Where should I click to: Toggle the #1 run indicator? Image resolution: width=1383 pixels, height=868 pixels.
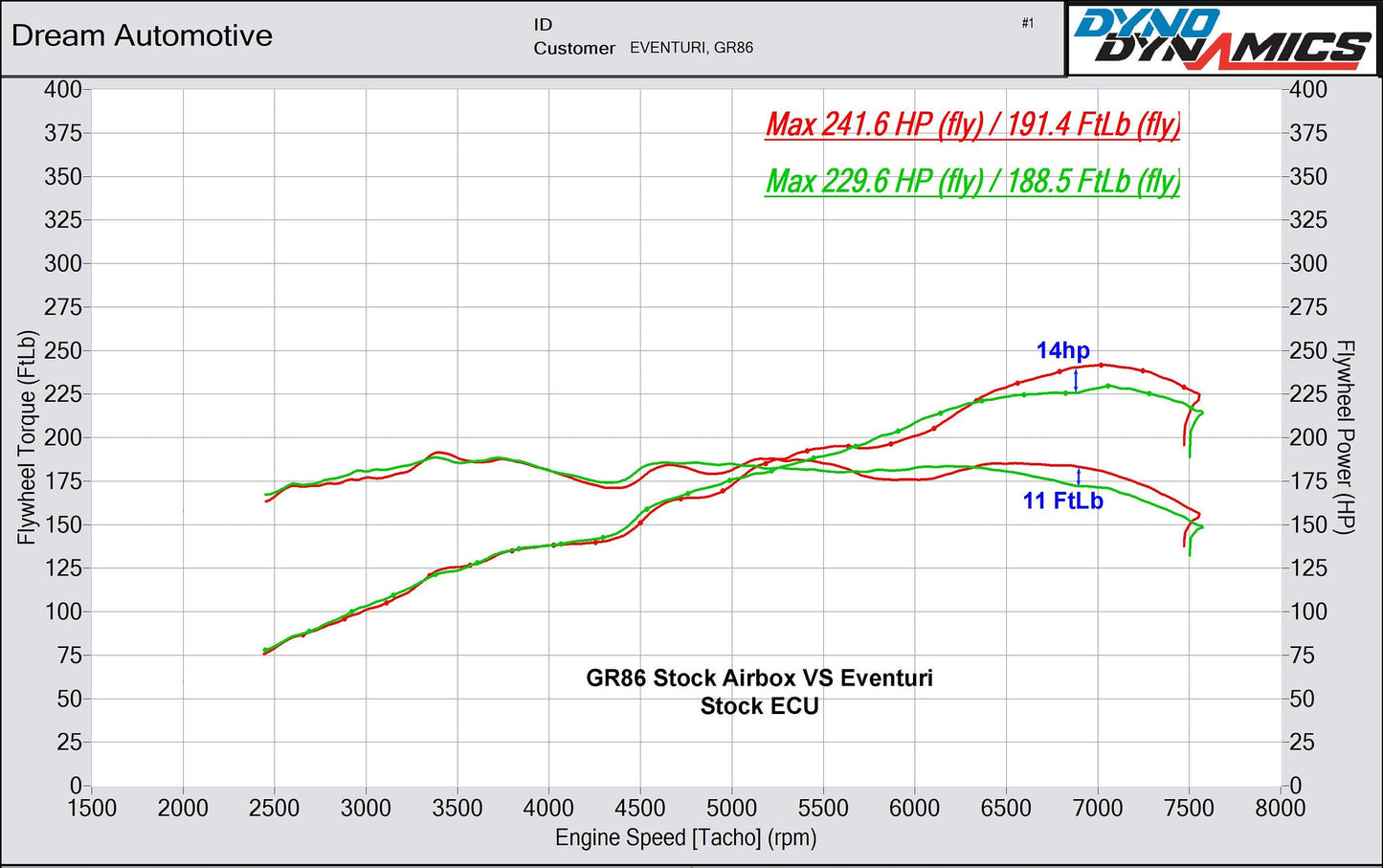pos(1028,23)
